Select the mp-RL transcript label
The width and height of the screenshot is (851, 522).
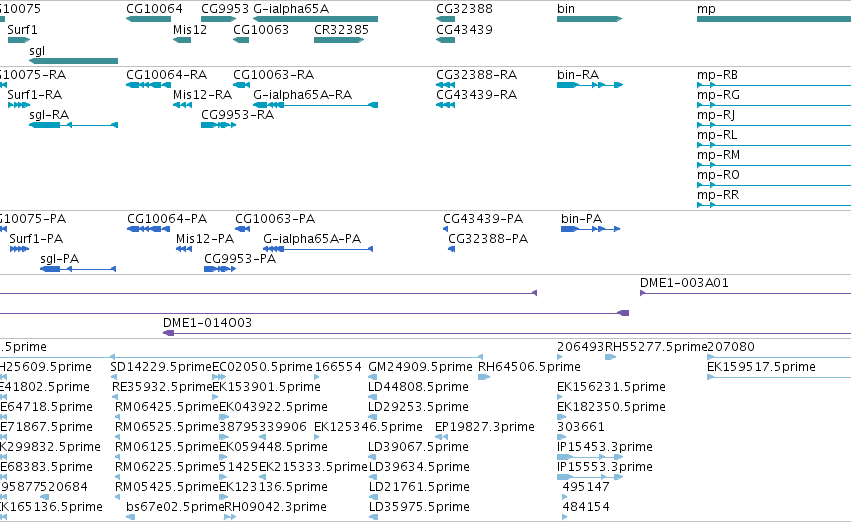[x=717, y=135]
